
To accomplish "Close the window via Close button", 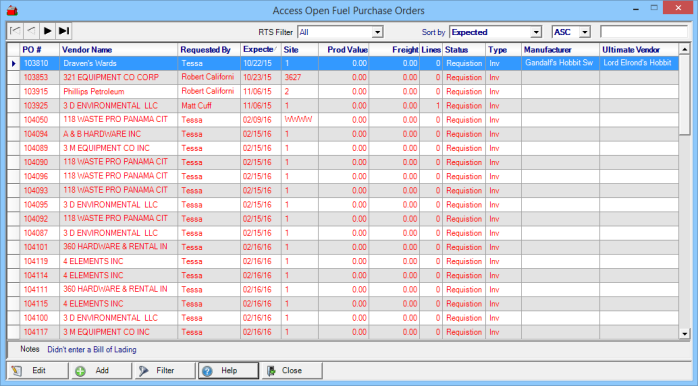I will [x=292, y=370].
